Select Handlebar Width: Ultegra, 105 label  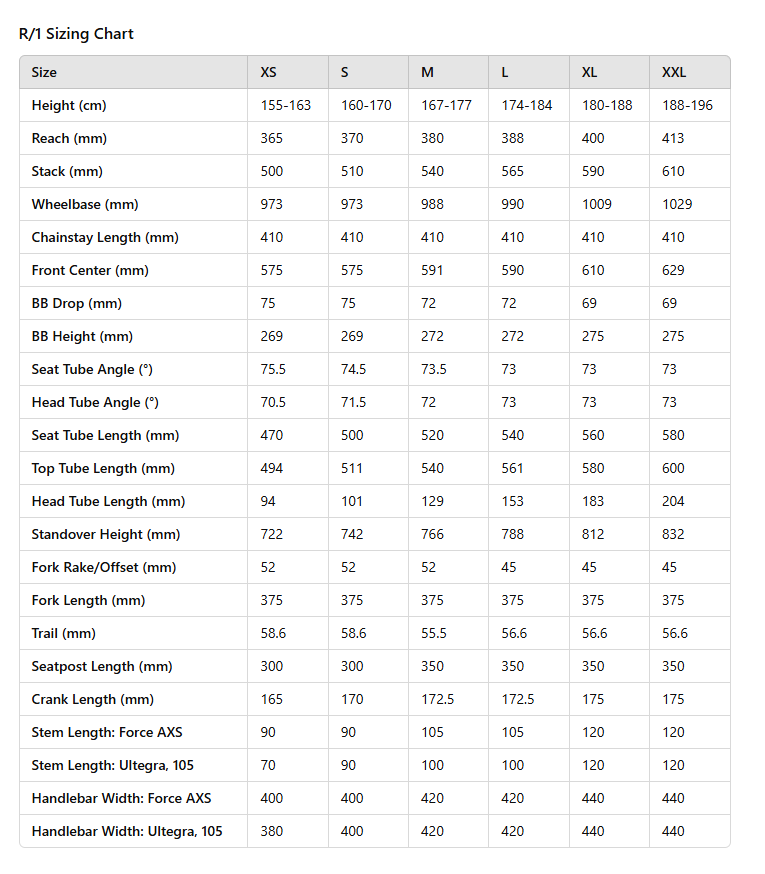(x=127, y=831)
